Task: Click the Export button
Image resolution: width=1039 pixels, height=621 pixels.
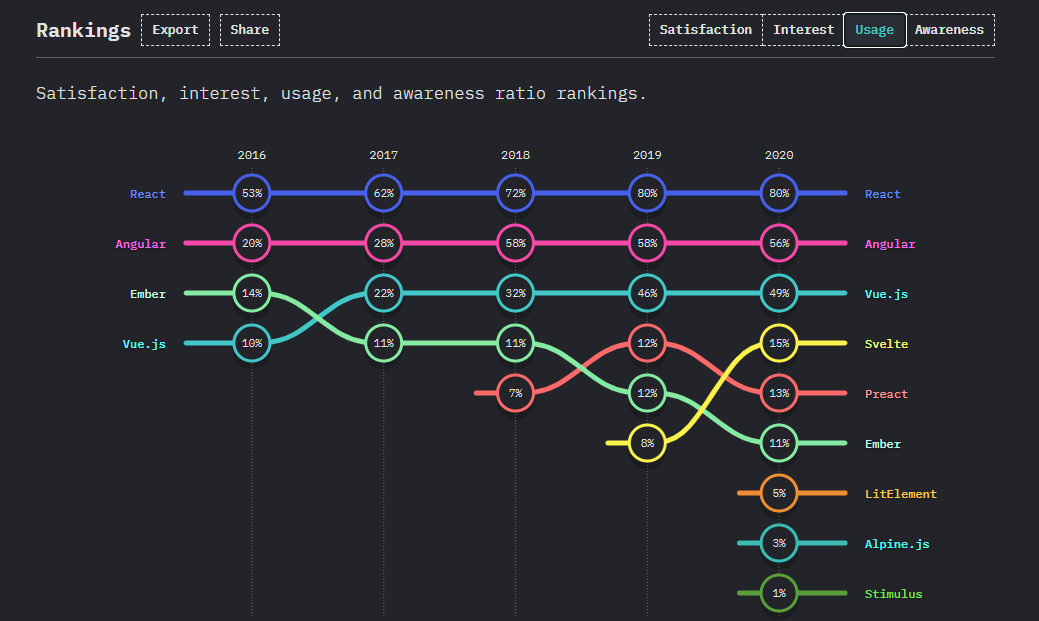Action: pos(175,30)
